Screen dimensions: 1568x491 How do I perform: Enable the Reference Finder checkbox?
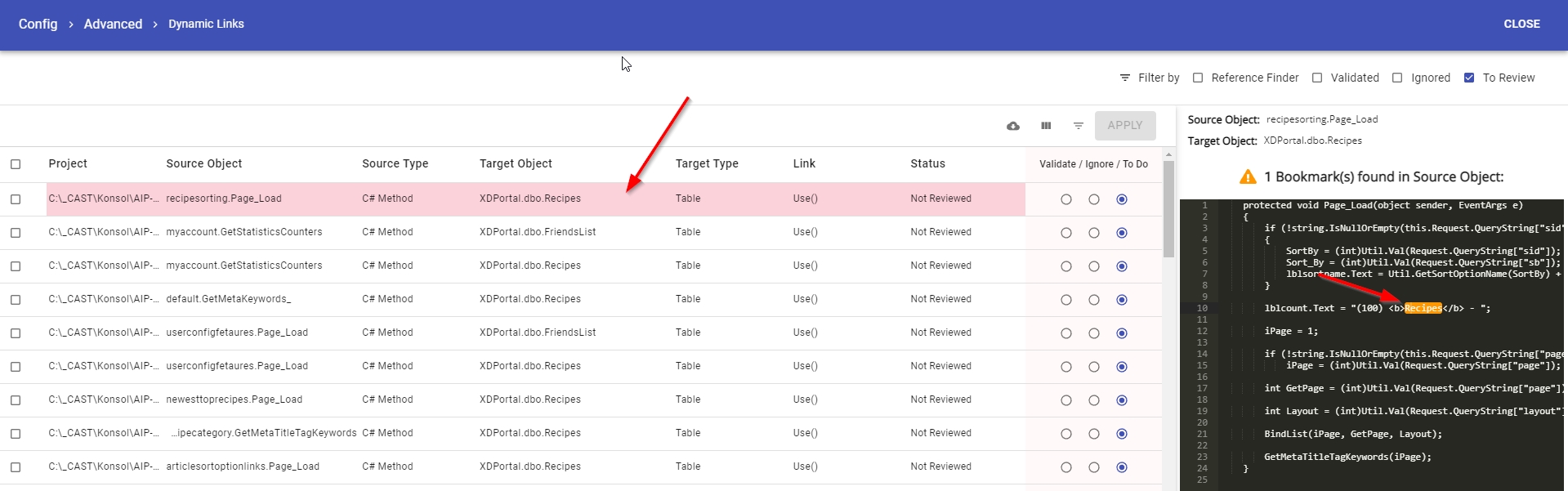[1198, 78]
